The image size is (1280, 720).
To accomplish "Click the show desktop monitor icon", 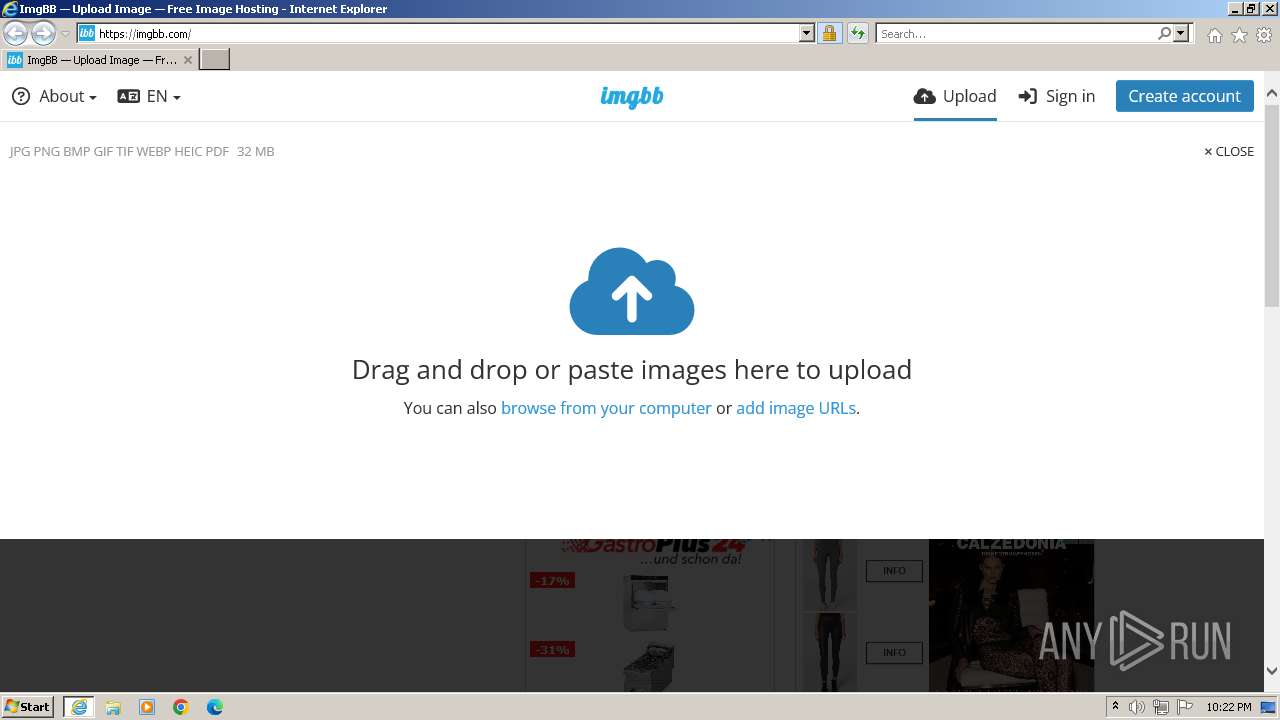I will [x=1269, y=707].
